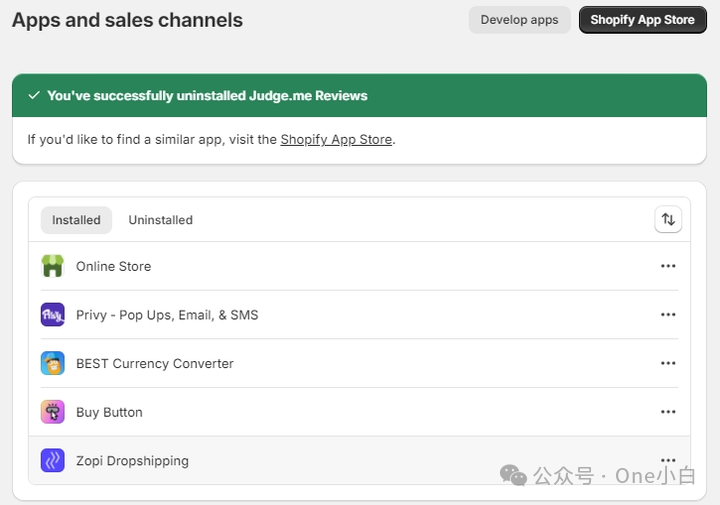Switch to the Installed tab
Screen dimensions: 720x505
click(76, 220)
